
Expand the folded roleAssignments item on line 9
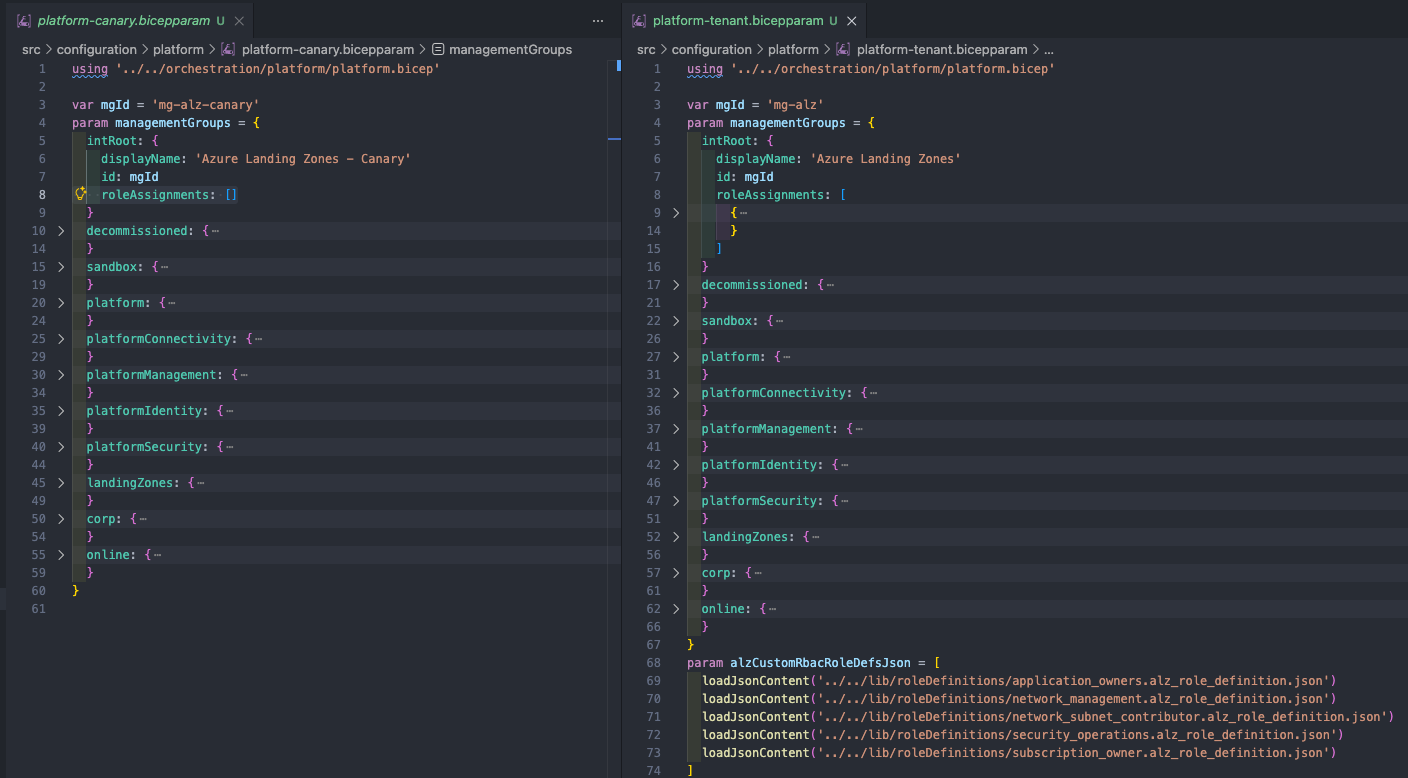676,213
